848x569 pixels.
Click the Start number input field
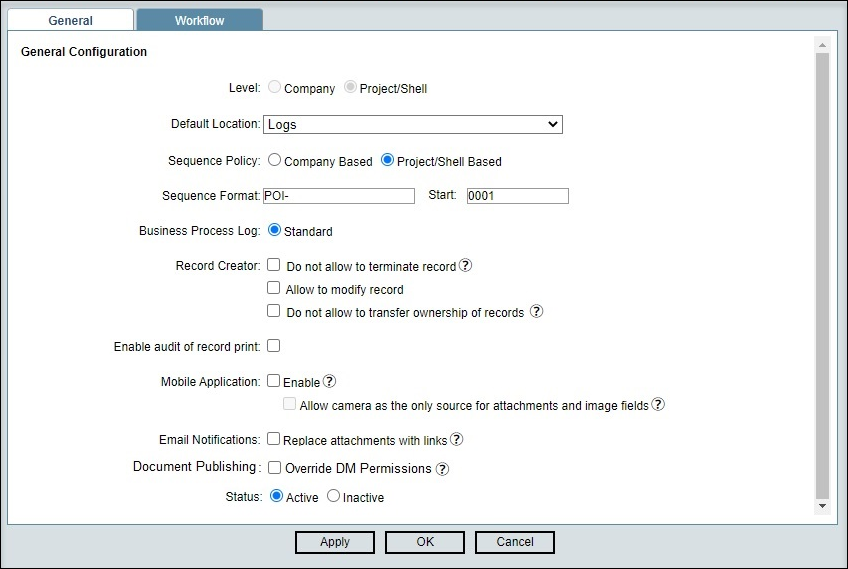518,196
